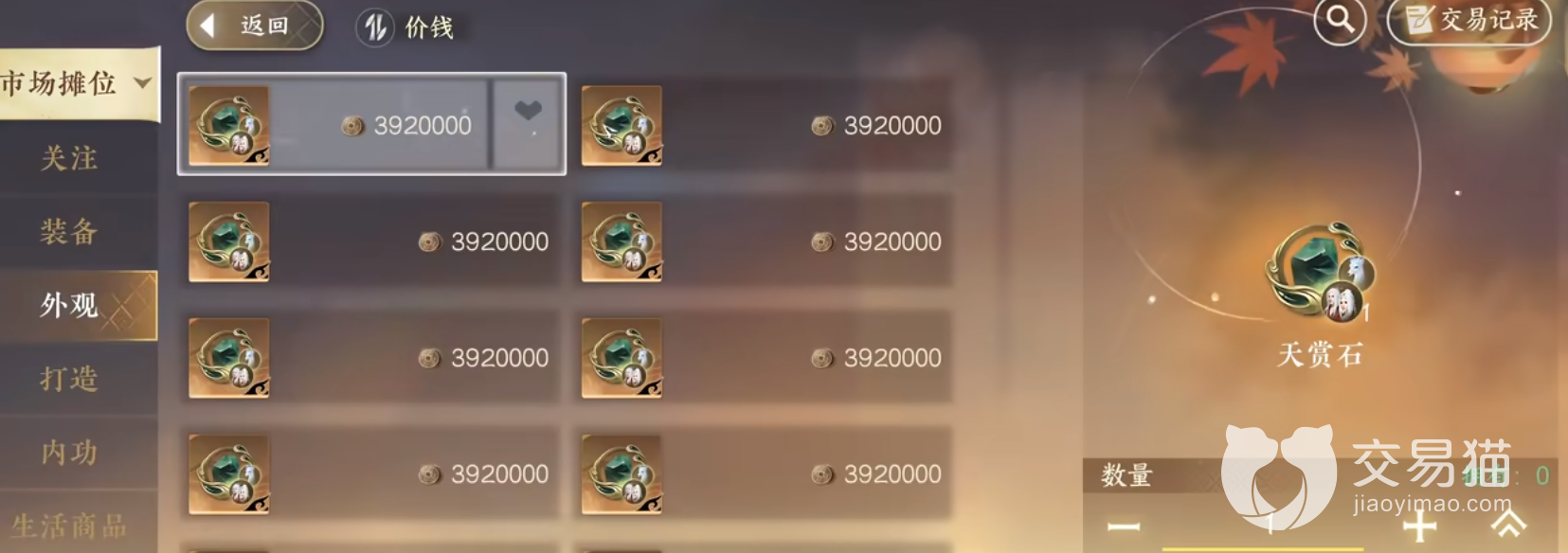
Task: Expand the 市场摊位 dropdown
Action: coord(78,83)
